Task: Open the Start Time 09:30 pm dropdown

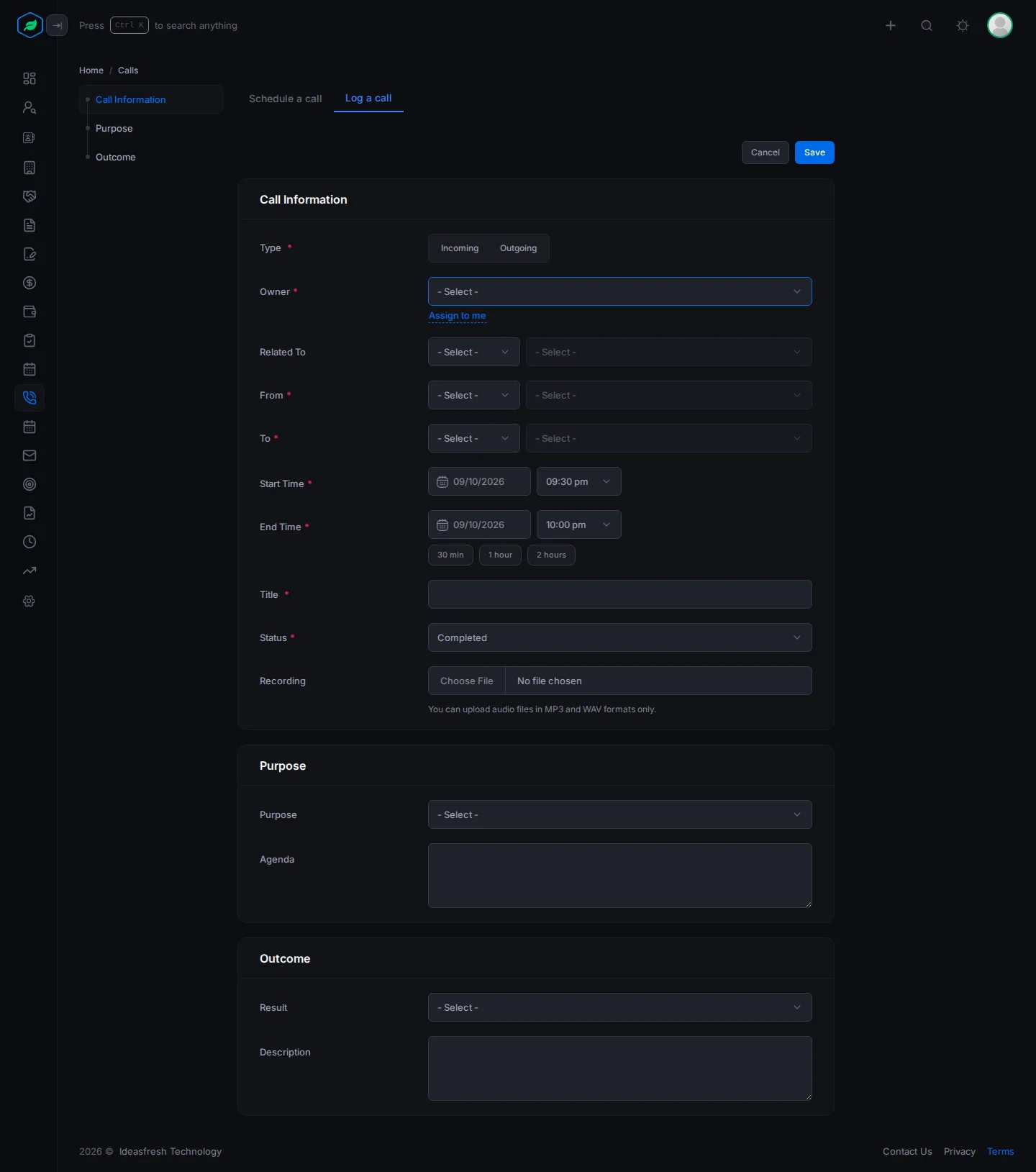Action: pos(579,481)
